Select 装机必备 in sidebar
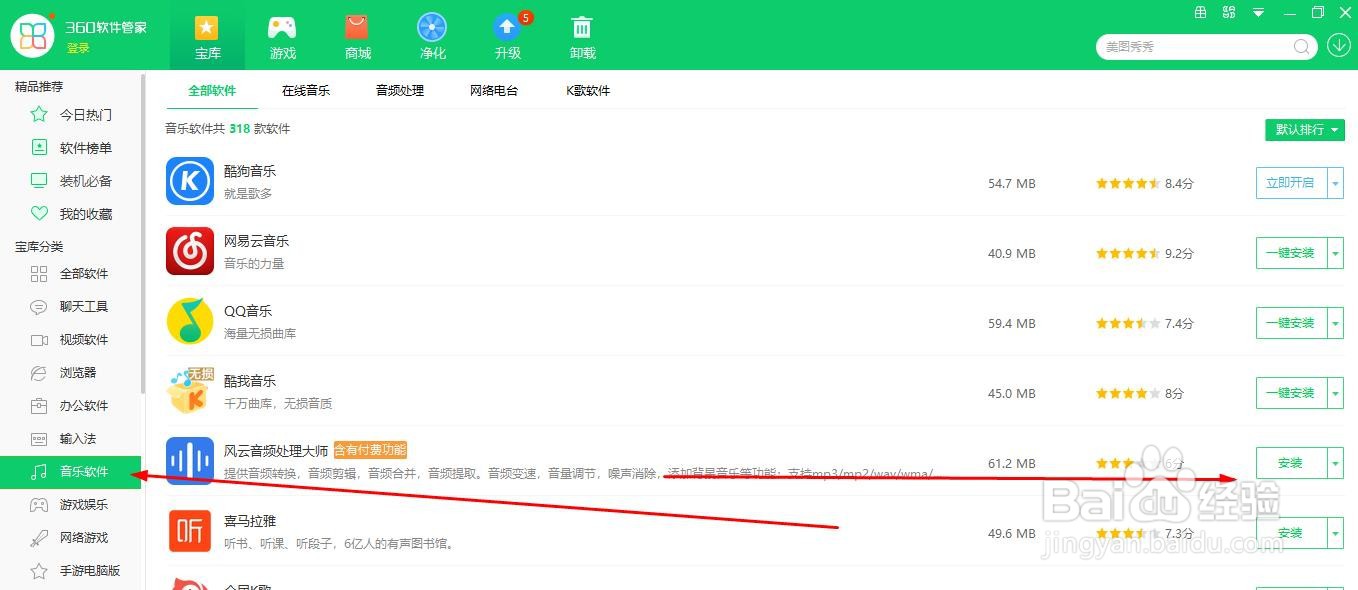The image size is (1358, 590). [x=71, y=181]
